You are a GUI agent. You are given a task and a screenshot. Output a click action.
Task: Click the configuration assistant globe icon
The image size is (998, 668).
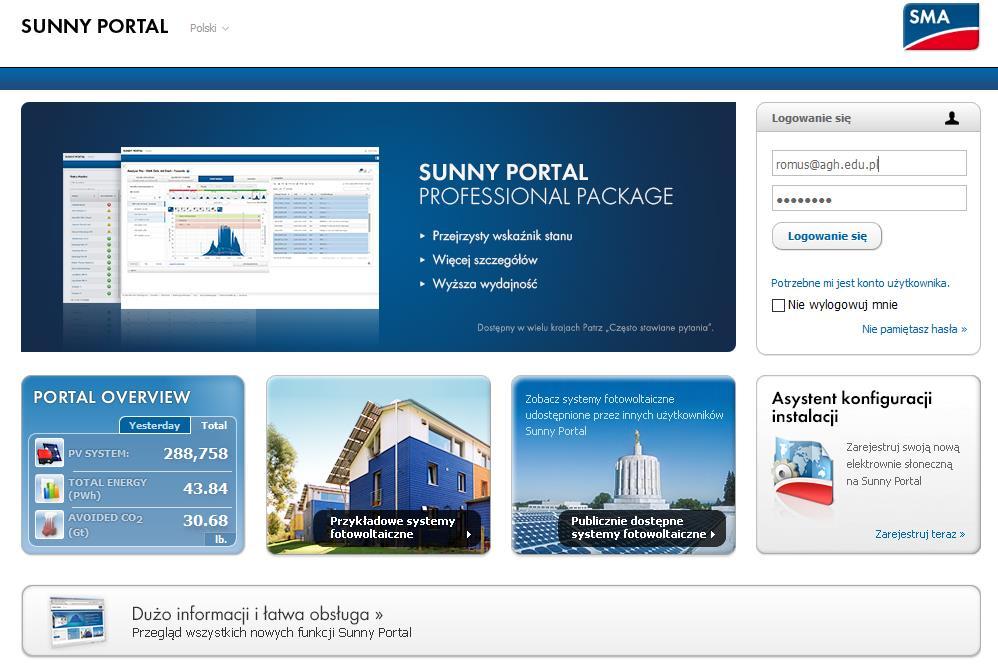click(803, 473)
